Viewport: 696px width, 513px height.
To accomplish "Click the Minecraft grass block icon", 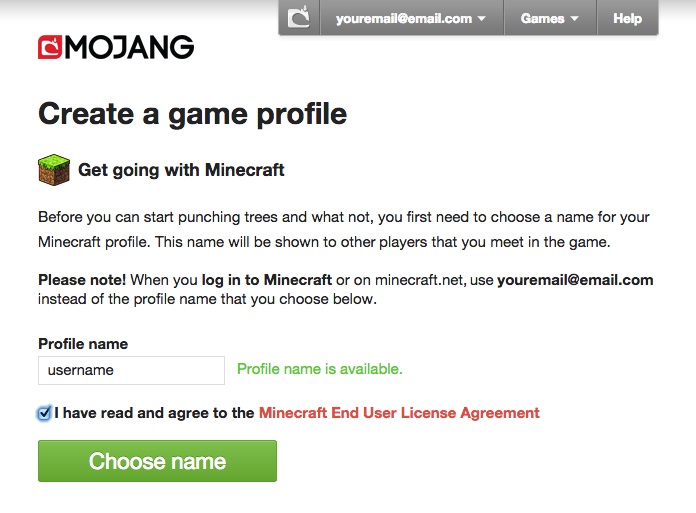I will click(x=54, y=170).
